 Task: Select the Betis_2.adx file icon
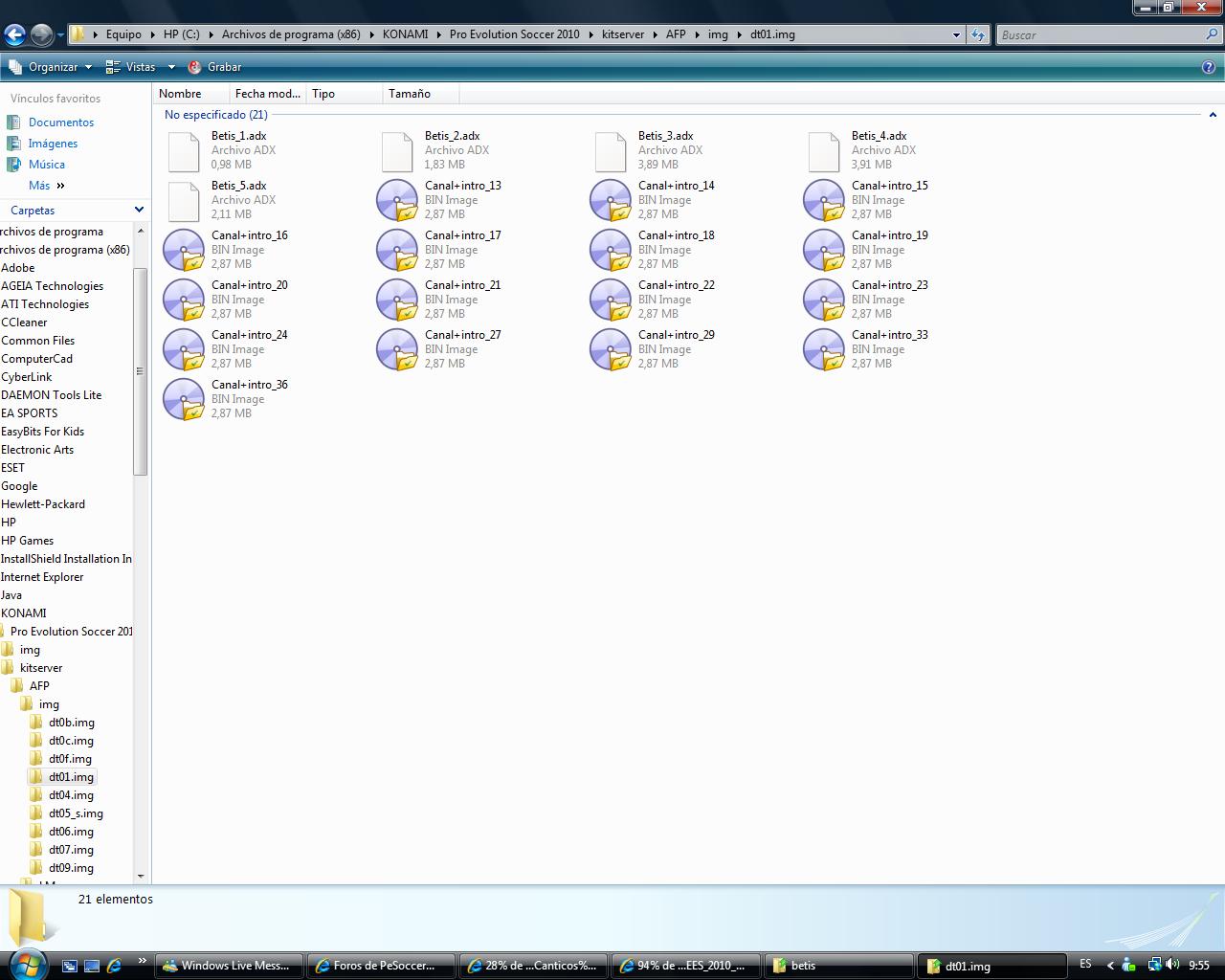point(396,151)
